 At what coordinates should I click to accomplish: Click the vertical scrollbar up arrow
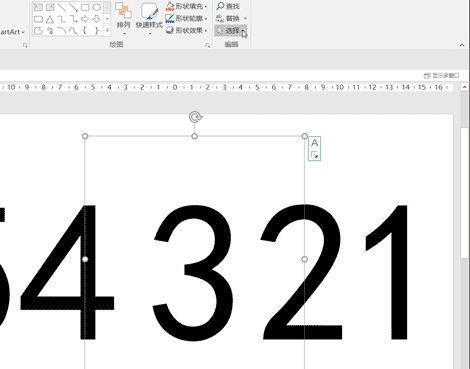click(465, 87)
